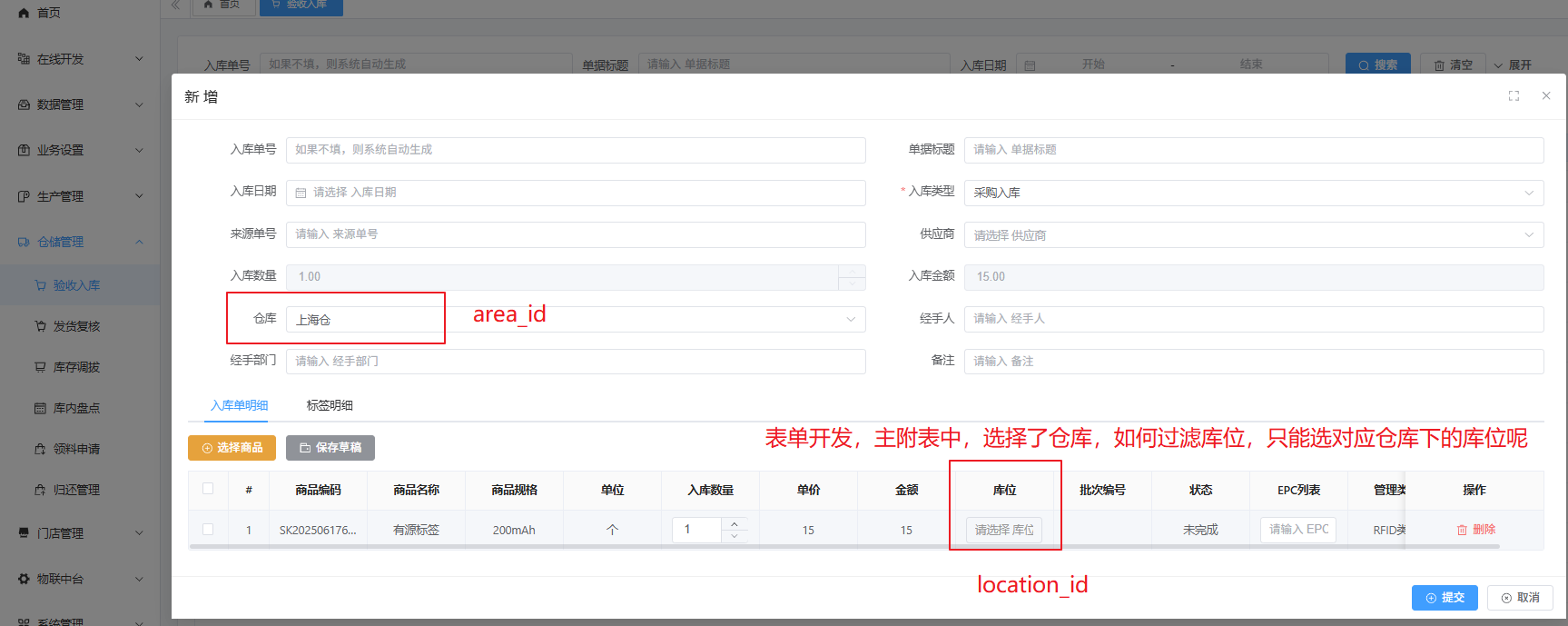Open the 仓库 dropdown showing 上海仓
The width and height of the screenshot is (1568, 626).
tap(576, 320)
